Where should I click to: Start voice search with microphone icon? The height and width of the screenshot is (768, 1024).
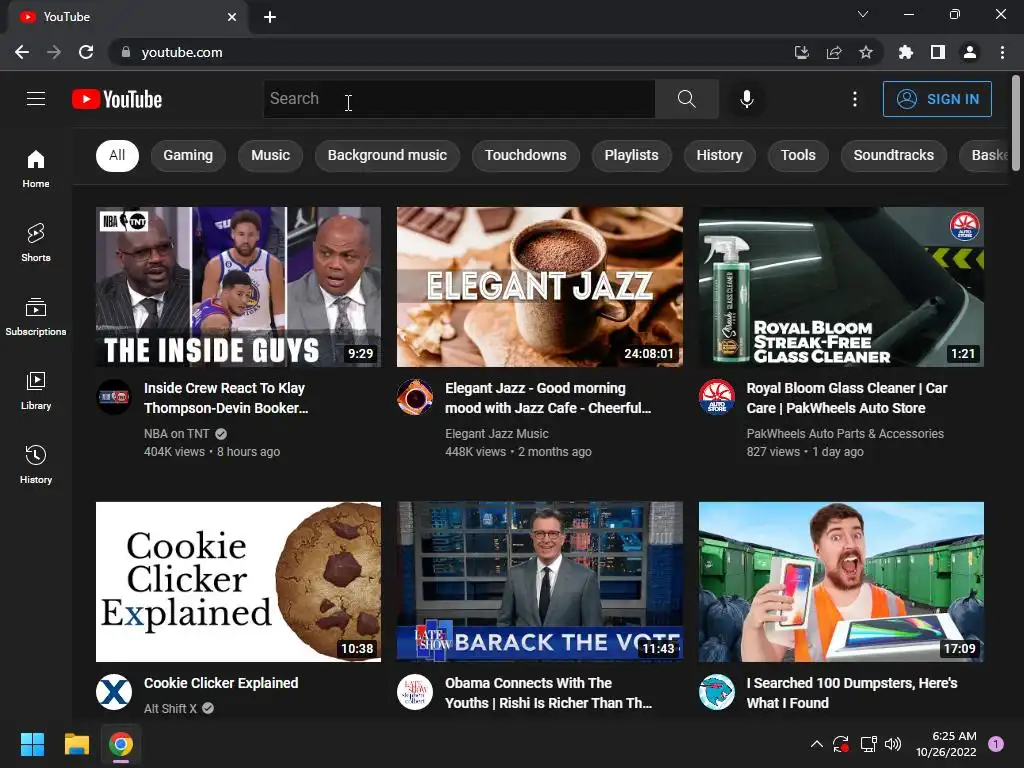[x=747, y=99]
